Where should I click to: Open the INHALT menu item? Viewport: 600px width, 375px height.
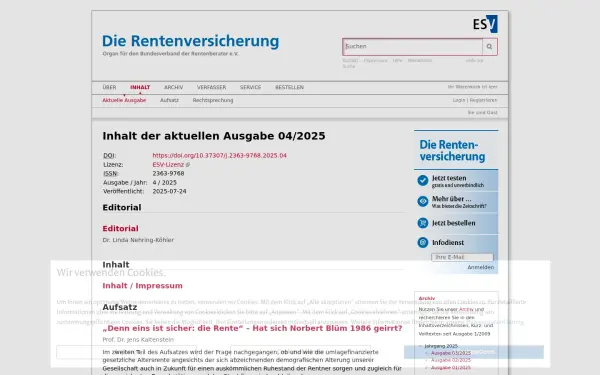click(140, 87)
